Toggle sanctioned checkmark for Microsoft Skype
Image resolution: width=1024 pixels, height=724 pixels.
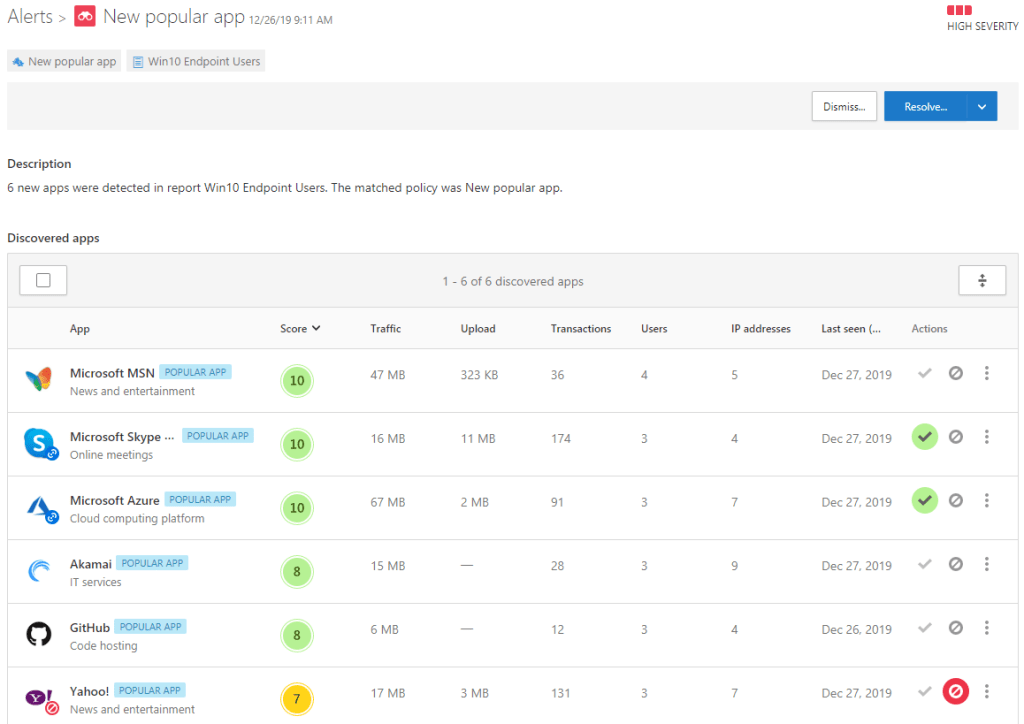925,437
